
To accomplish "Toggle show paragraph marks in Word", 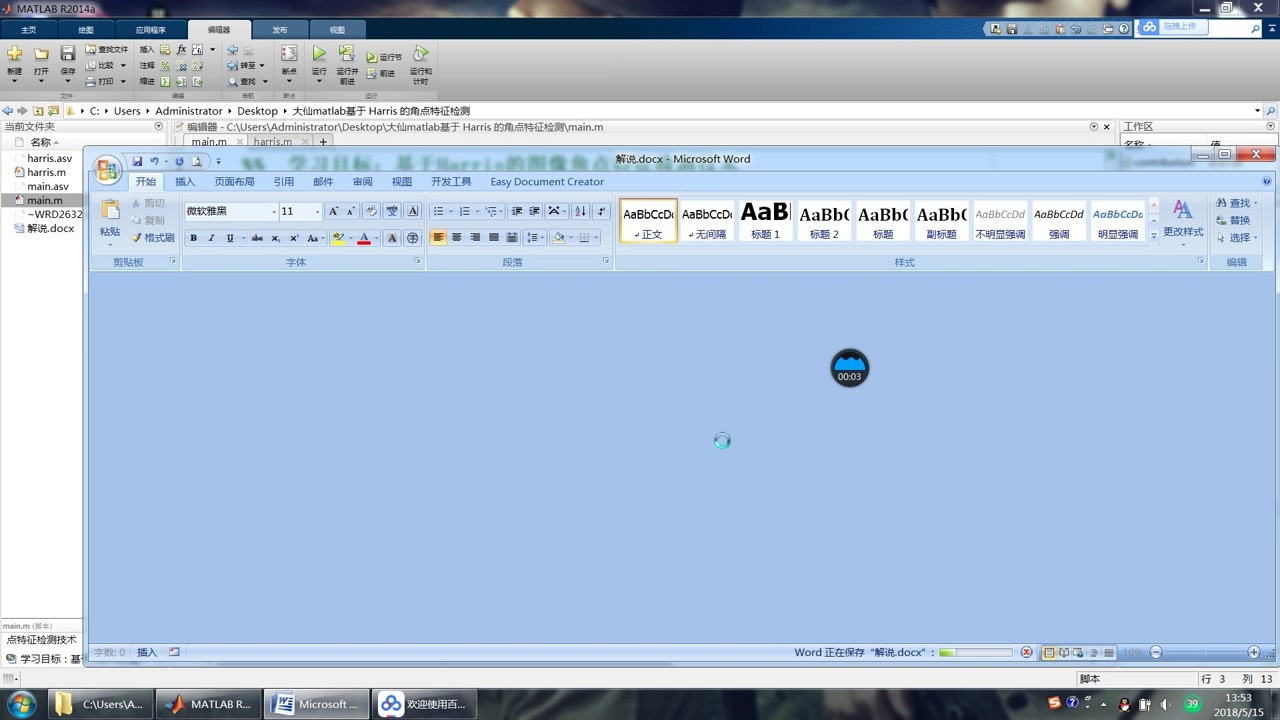I will [x=601, y=211].
